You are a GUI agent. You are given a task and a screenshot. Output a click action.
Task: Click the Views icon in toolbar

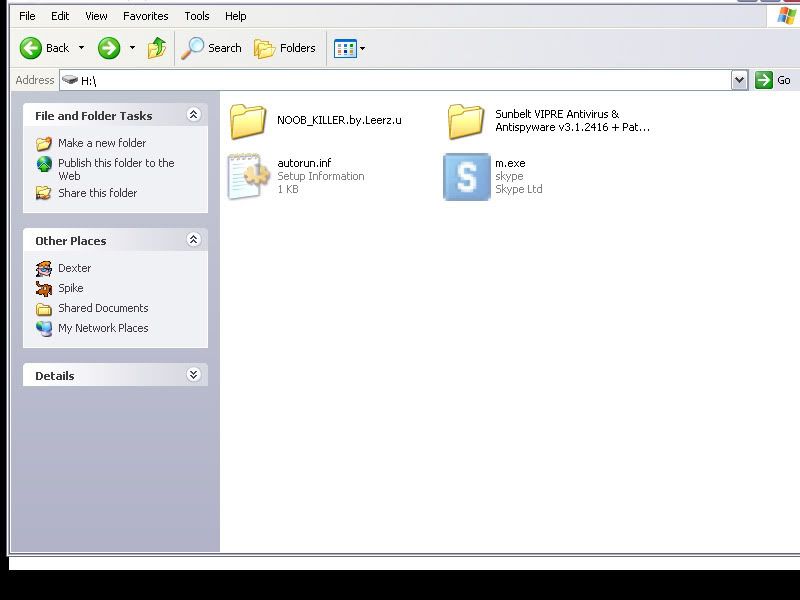coord(345,49)
